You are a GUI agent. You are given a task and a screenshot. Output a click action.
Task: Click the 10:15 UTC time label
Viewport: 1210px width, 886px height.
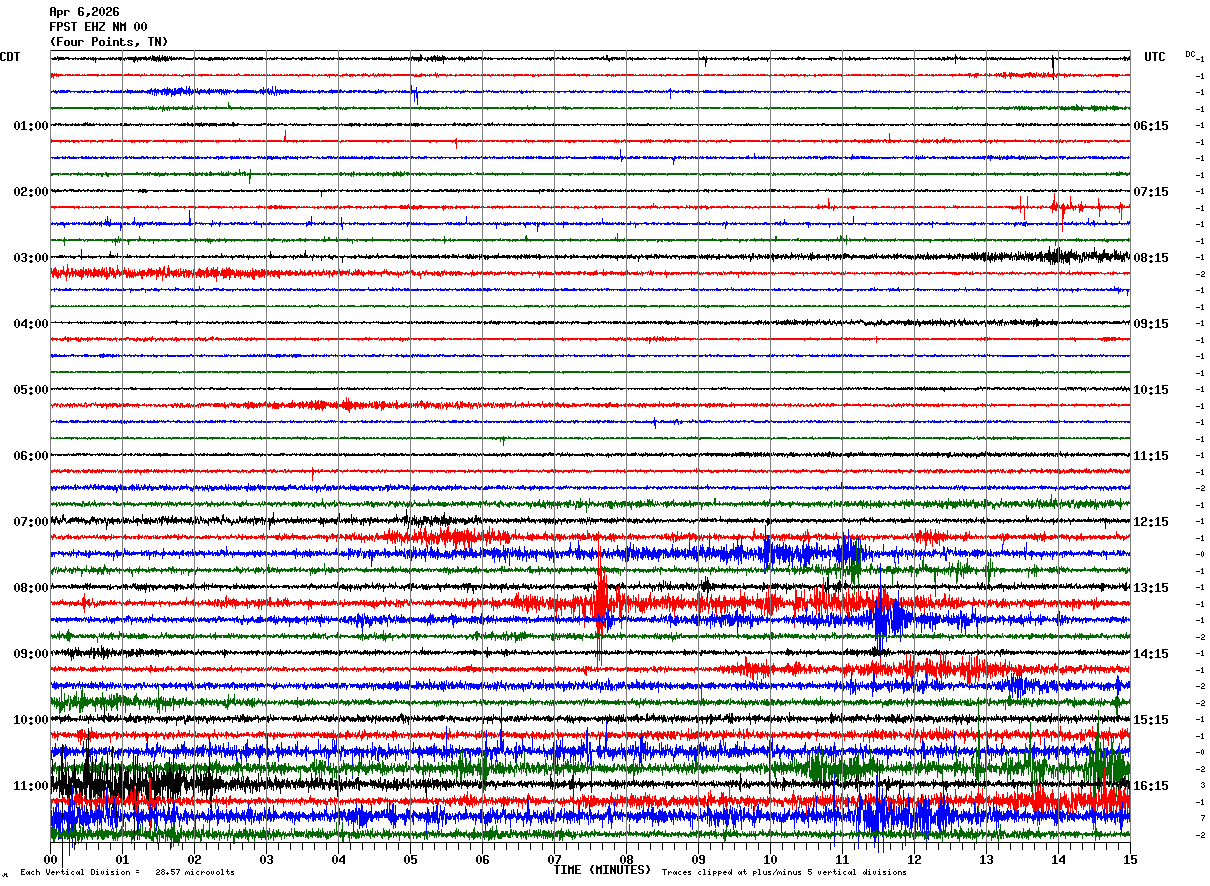pos(1151,390)
